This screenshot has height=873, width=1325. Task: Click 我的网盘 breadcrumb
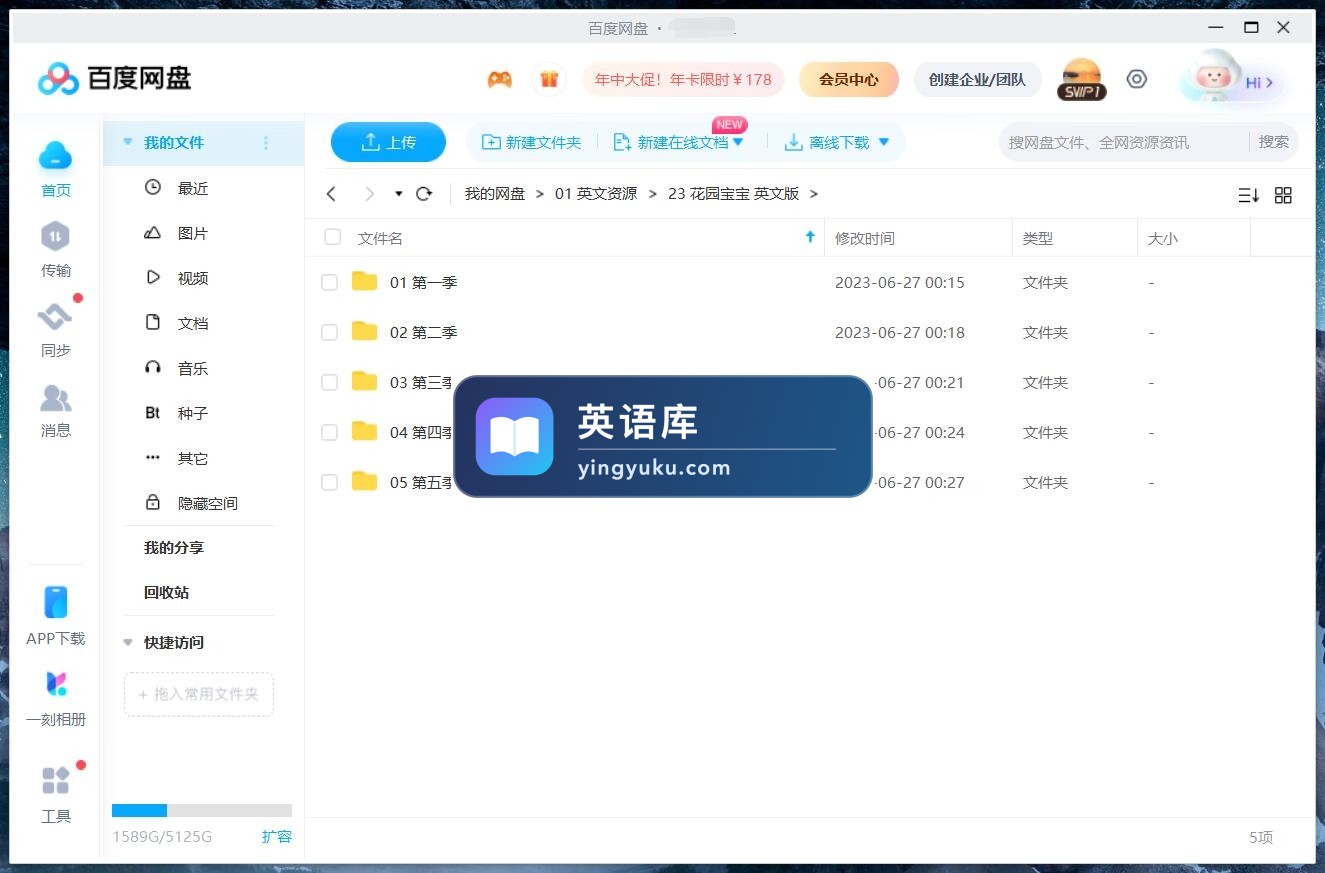(495, 194)
